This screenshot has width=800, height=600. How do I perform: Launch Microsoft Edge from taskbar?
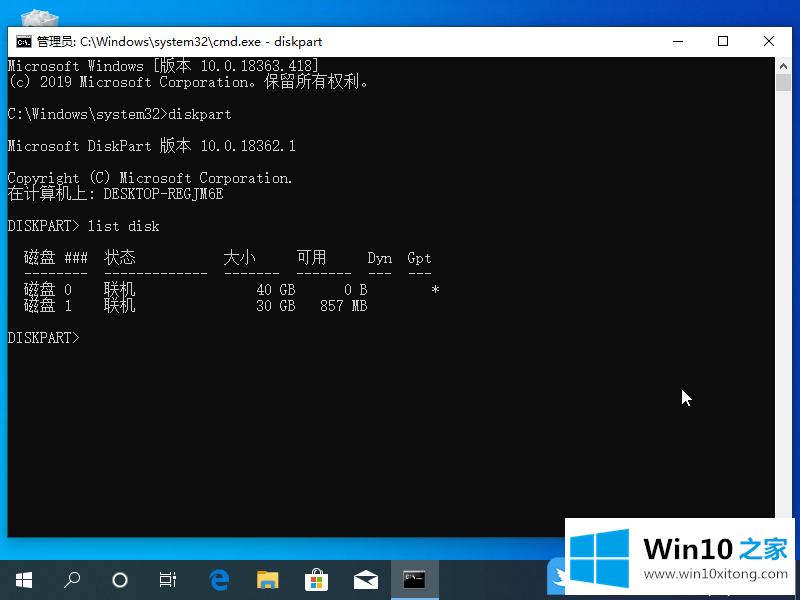click(x=219, y=580)
